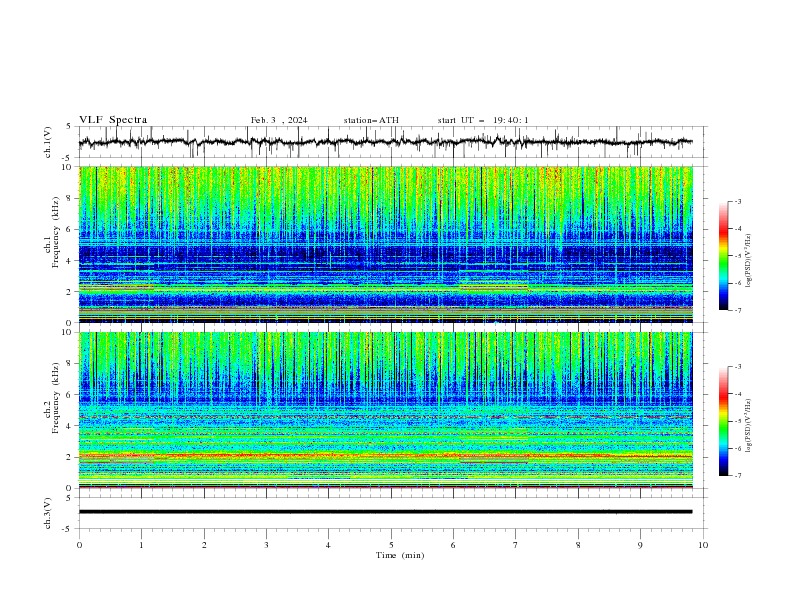Viewport: 792px width, 612px height.
Task: Click the "ch.3(V)" axis label
Action: [48, 513]
